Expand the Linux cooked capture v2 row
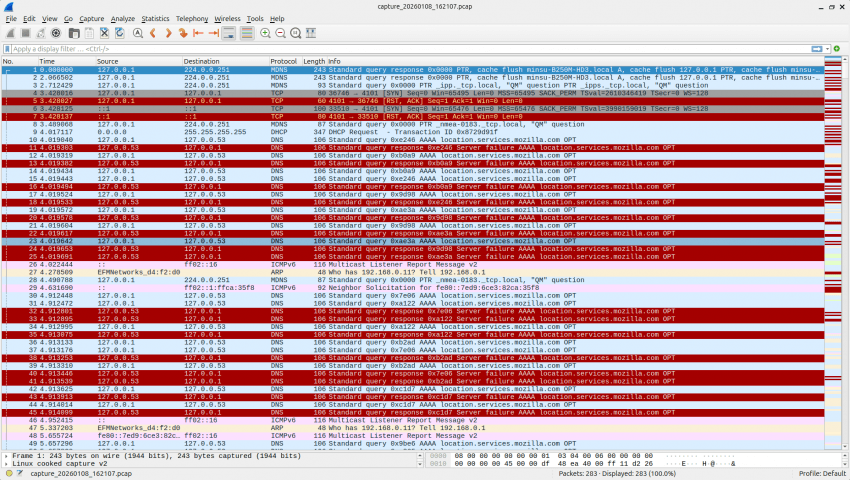Image resolution: width=850 pixels, height=480 pixels. tap(4, 463)
